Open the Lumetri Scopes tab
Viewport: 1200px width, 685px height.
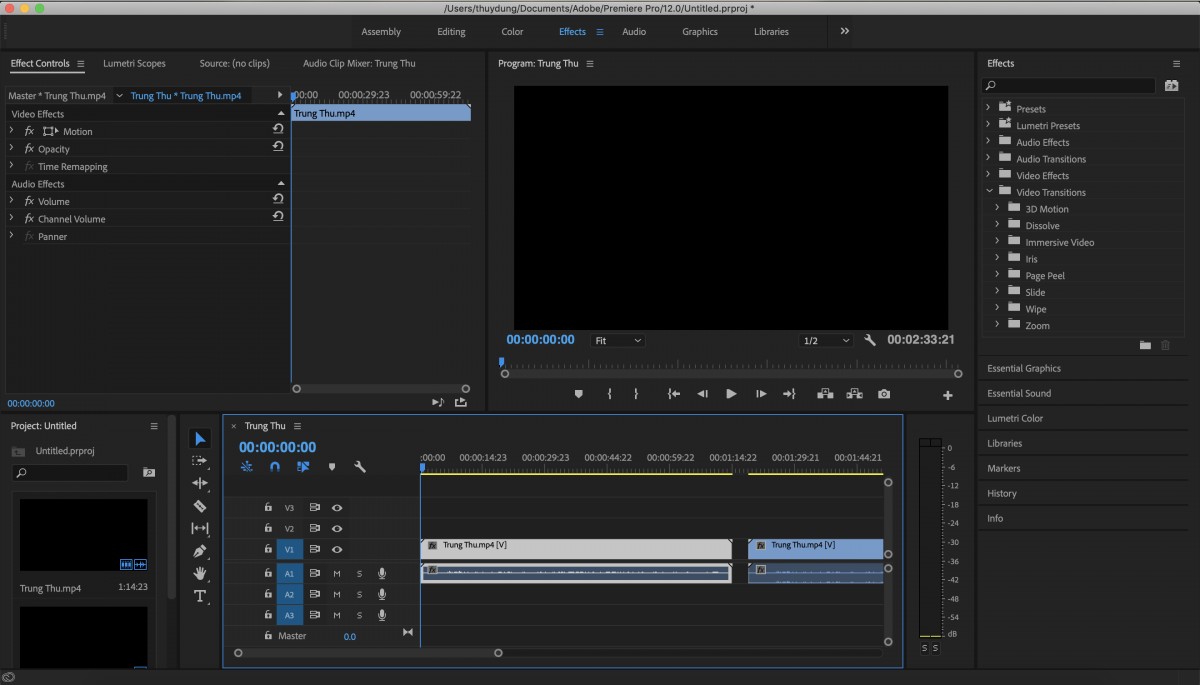(x=134, y=63)
